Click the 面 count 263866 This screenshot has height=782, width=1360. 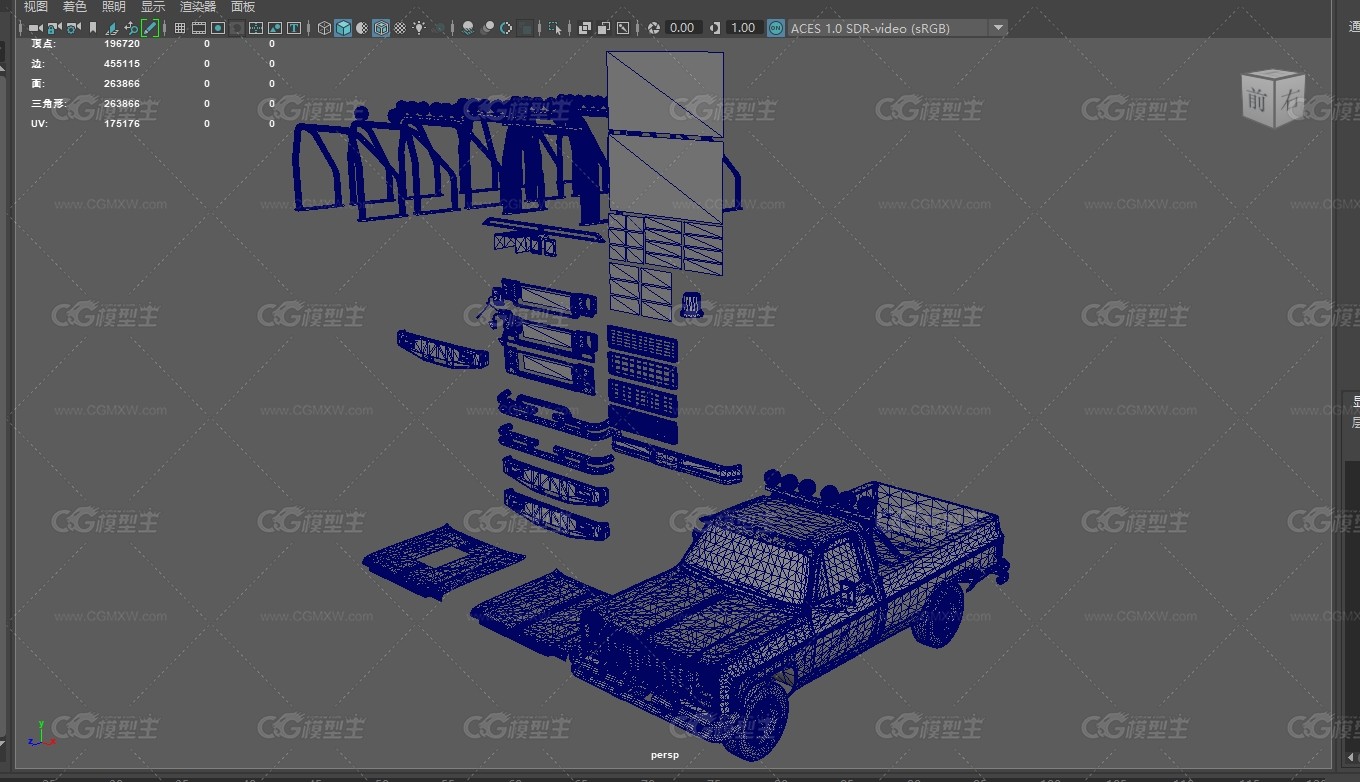click(x=122, y=84)
